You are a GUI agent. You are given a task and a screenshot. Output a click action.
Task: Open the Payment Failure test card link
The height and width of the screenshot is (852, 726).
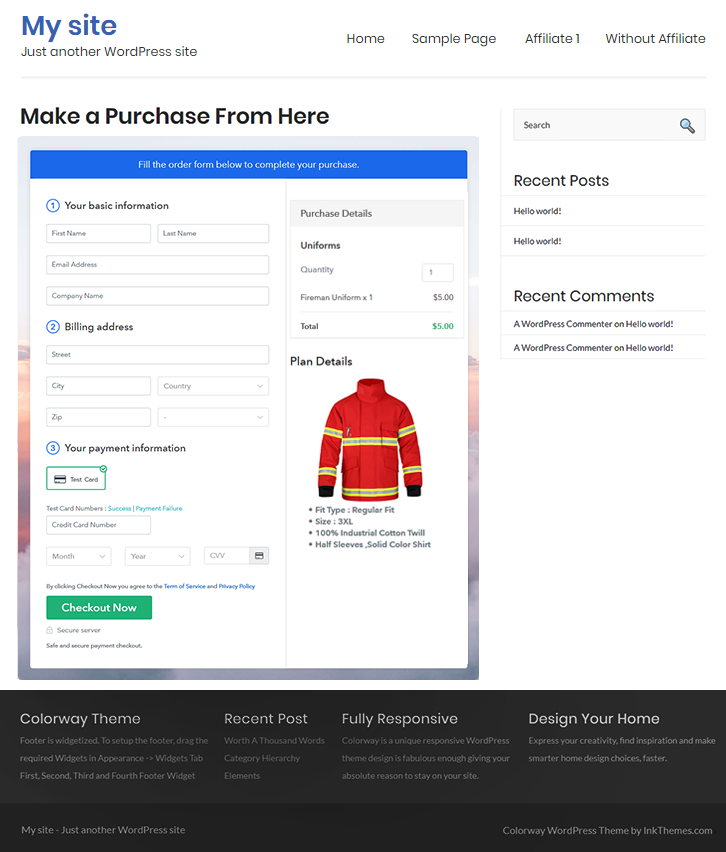[159, 509]
